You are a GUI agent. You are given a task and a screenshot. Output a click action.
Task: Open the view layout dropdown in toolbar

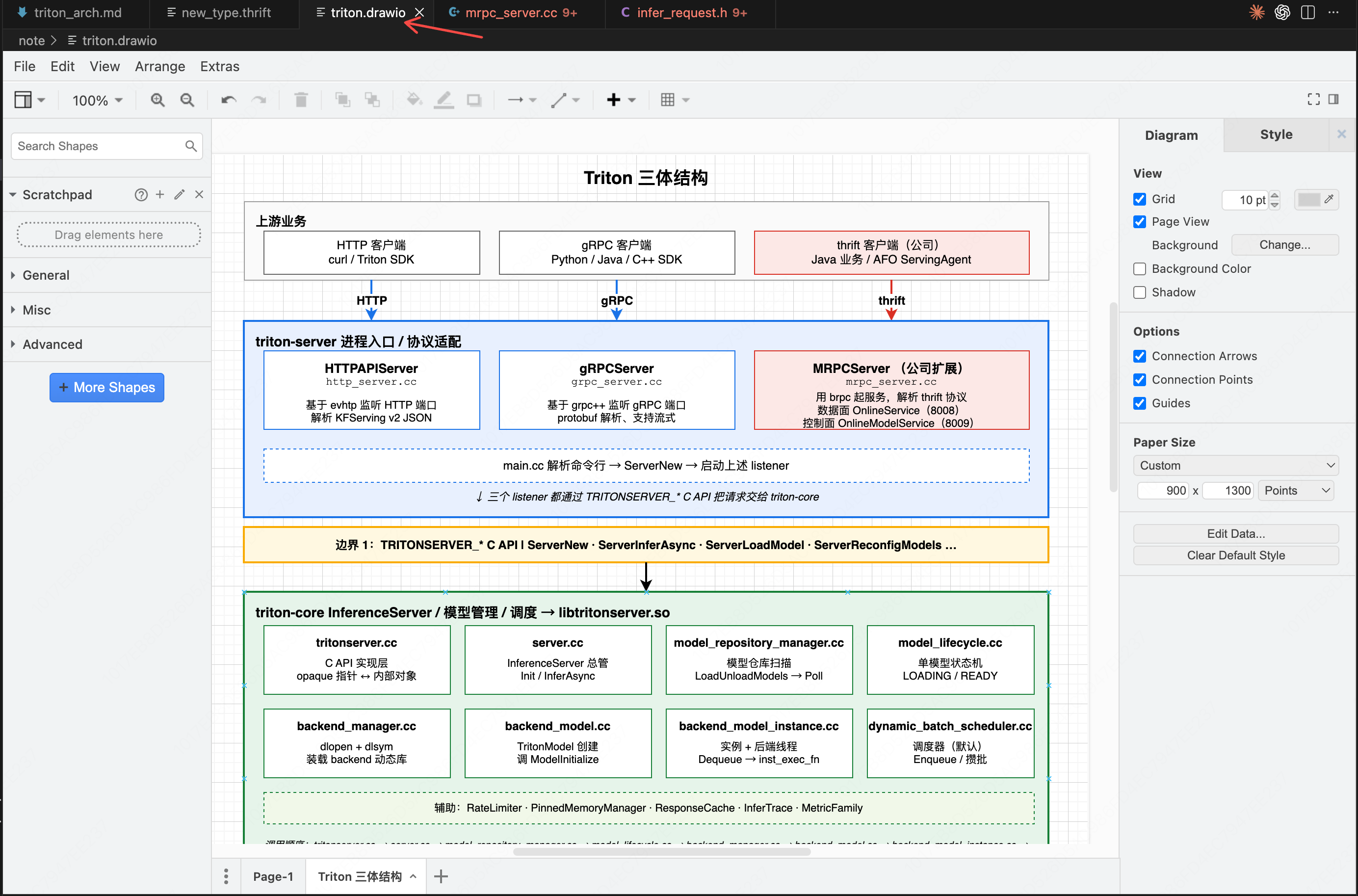[x=29, y=100]
